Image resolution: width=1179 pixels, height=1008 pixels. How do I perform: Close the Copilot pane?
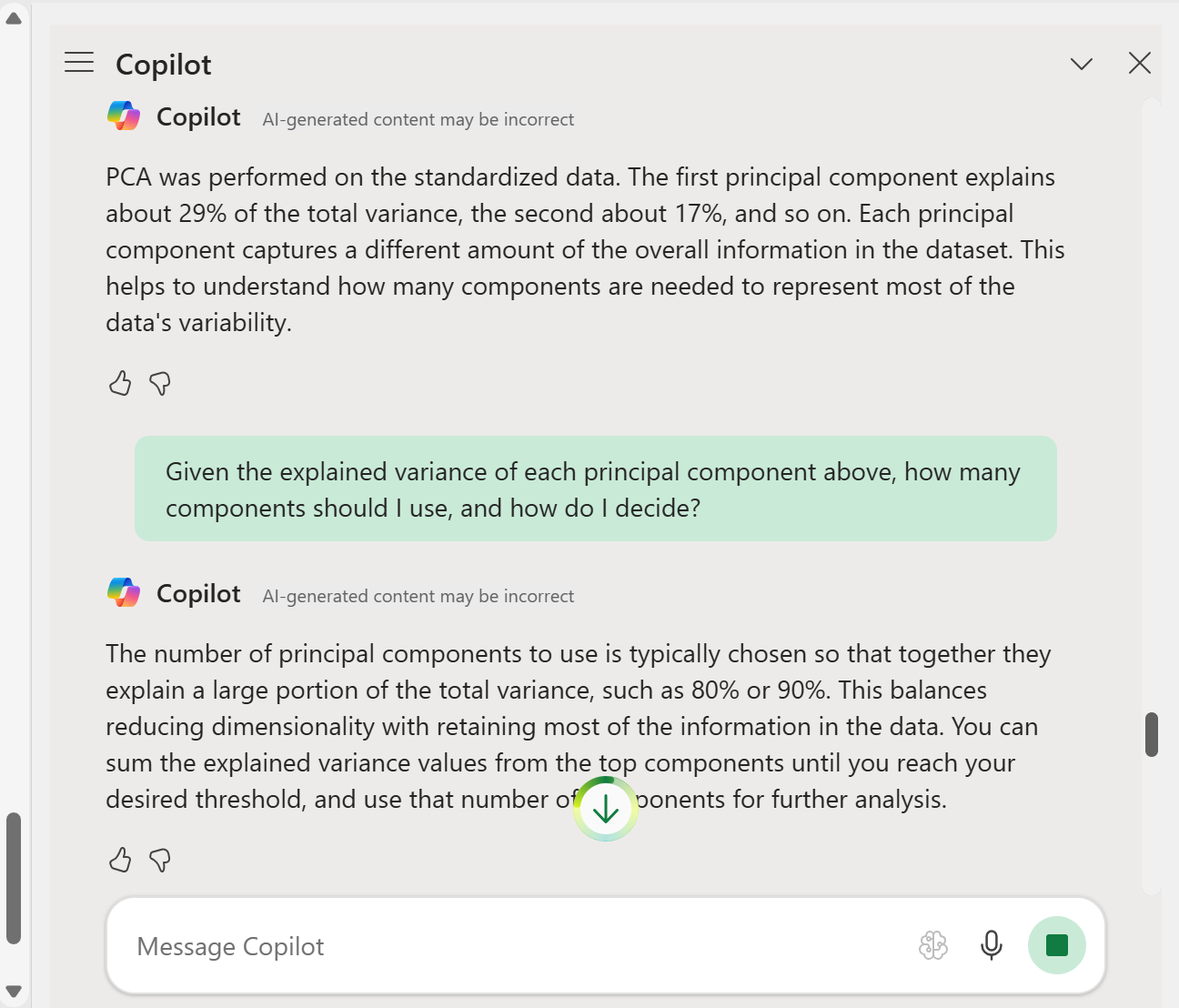[1139, 64]
